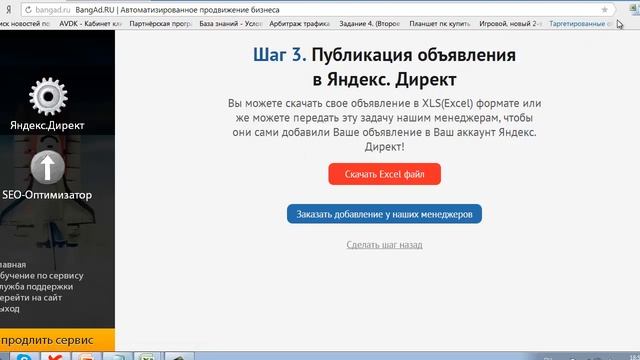
Task: Click 'Заказать добавление у наших менеджеров' button
Action: tap(384, 214)
